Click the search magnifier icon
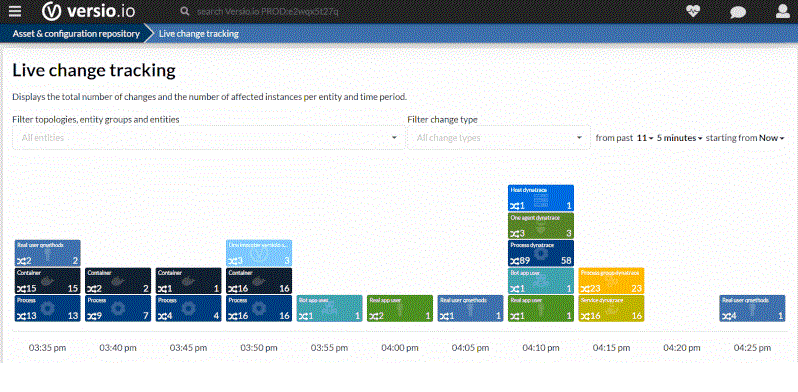798x392 pixels. (x=185, y=11)
